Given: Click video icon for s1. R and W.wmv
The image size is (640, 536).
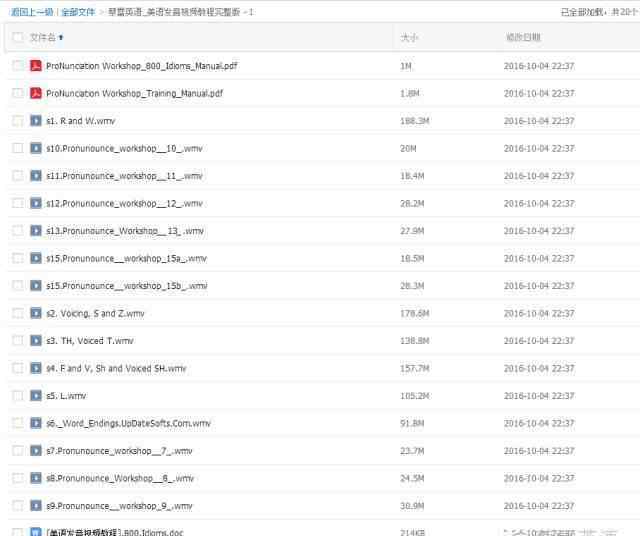Looking at the screenshot, I should 36,121.
